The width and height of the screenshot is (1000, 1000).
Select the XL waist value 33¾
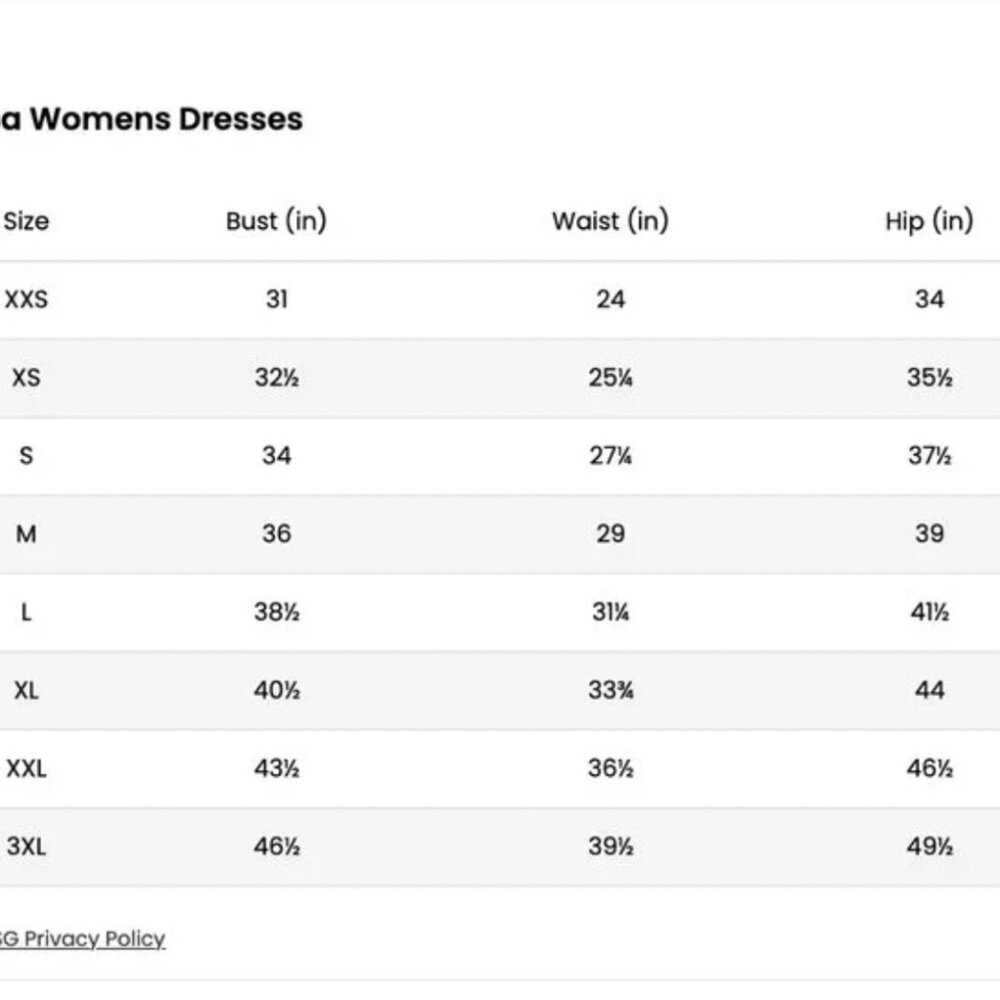click(610, 690)
